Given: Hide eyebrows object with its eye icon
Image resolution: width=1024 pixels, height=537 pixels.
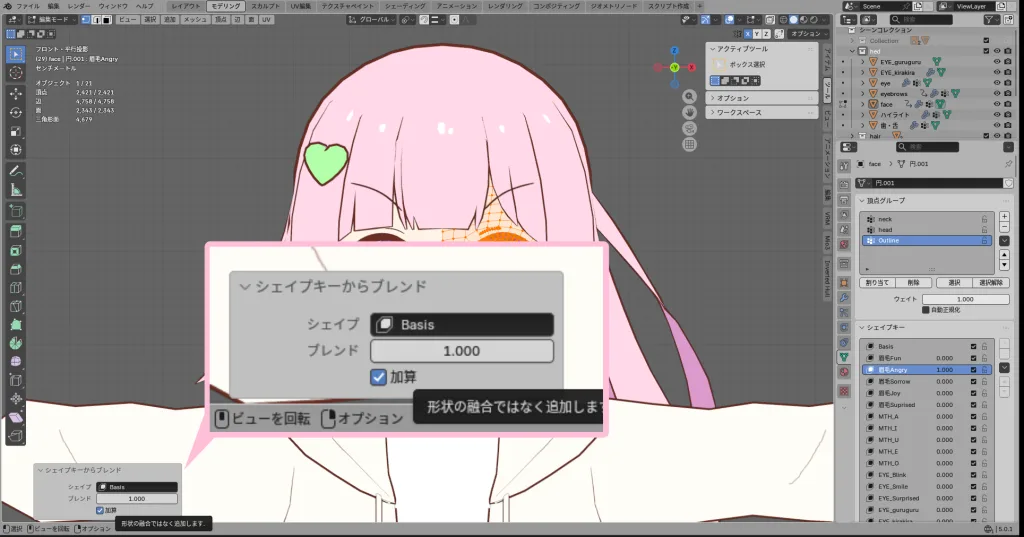Looking at the screenshot, I should pos(997,93).
